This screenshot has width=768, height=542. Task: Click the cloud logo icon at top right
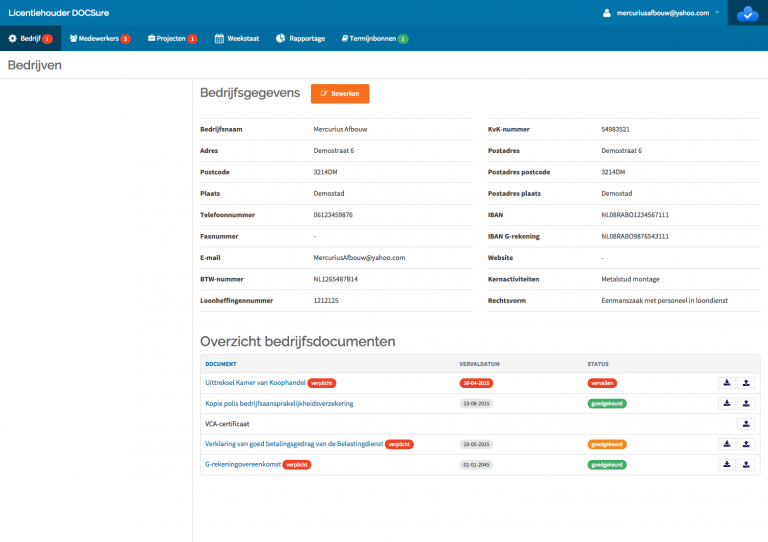[x=747, y=14]
